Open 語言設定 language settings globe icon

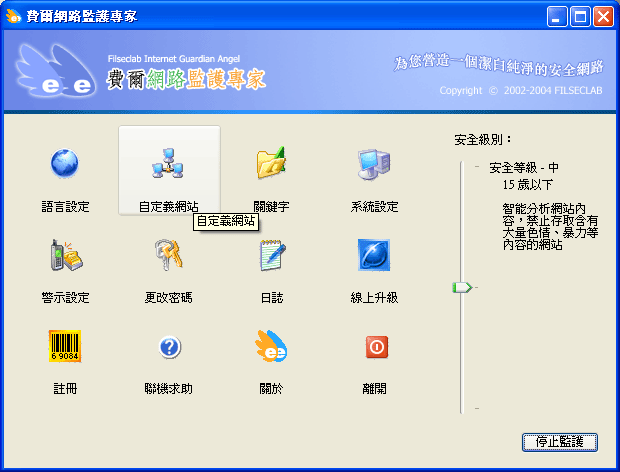tap(65, 163)
